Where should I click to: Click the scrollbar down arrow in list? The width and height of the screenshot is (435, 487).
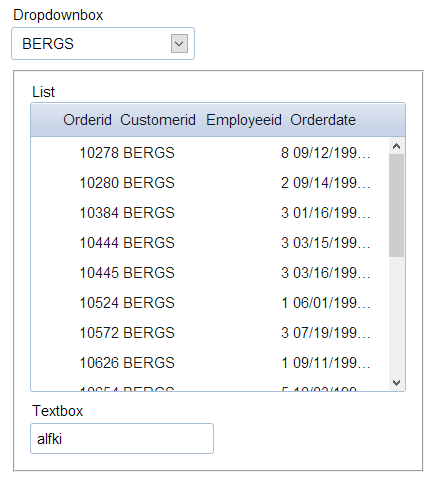tap(396, 383)
